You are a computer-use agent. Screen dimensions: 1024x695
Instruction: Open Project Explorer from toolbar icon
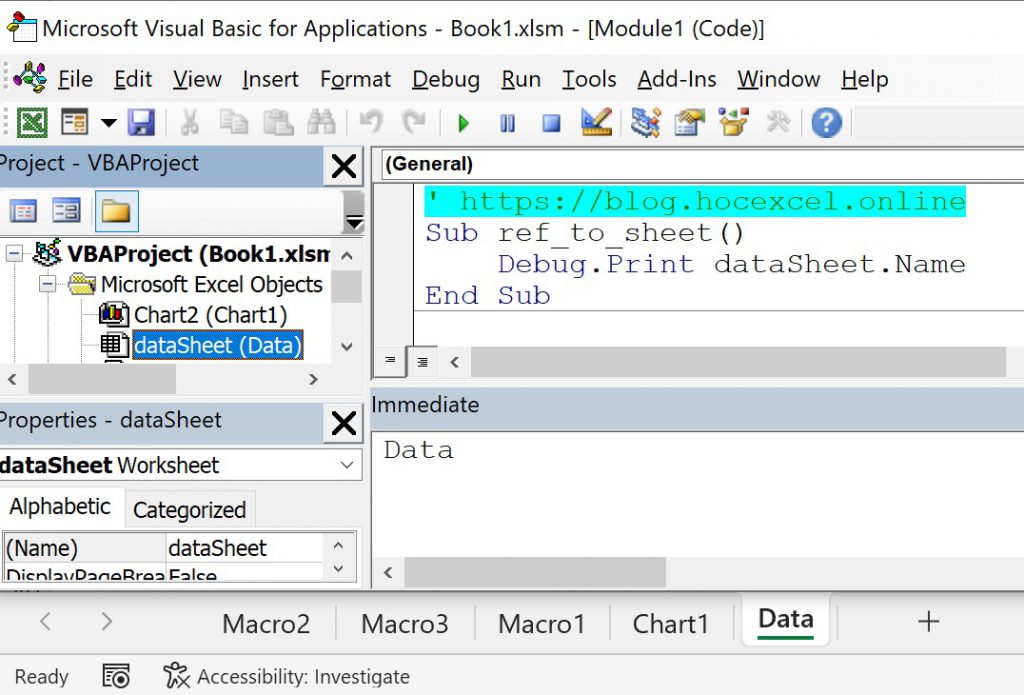coord(645,123)
